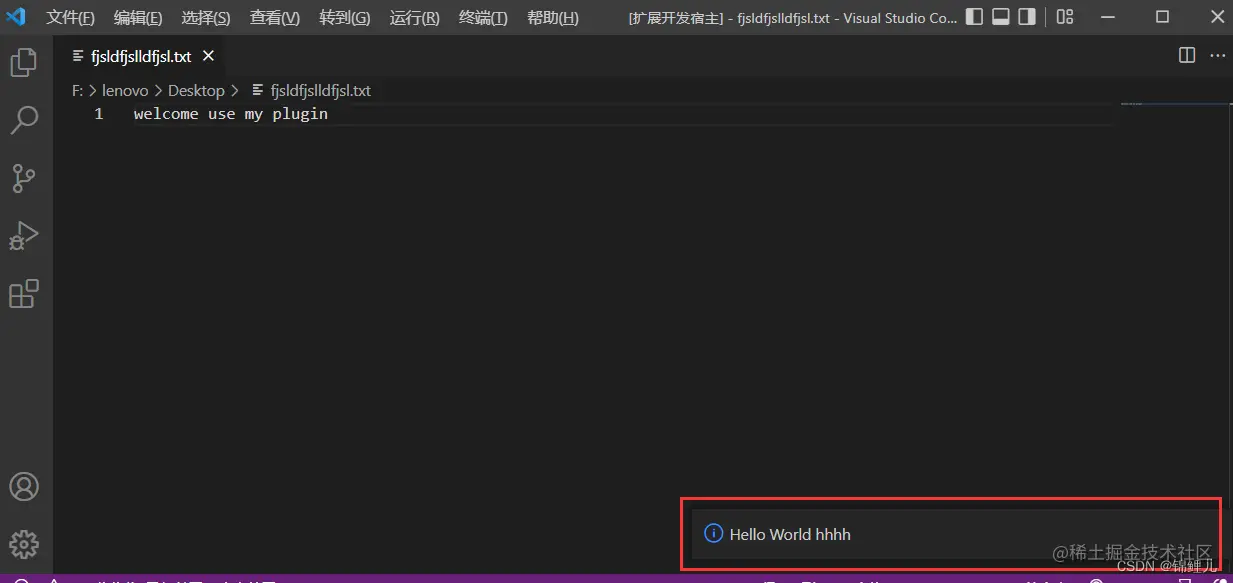Open the Run and Debug view
The image size is (1233, 583).
point(24,237)
